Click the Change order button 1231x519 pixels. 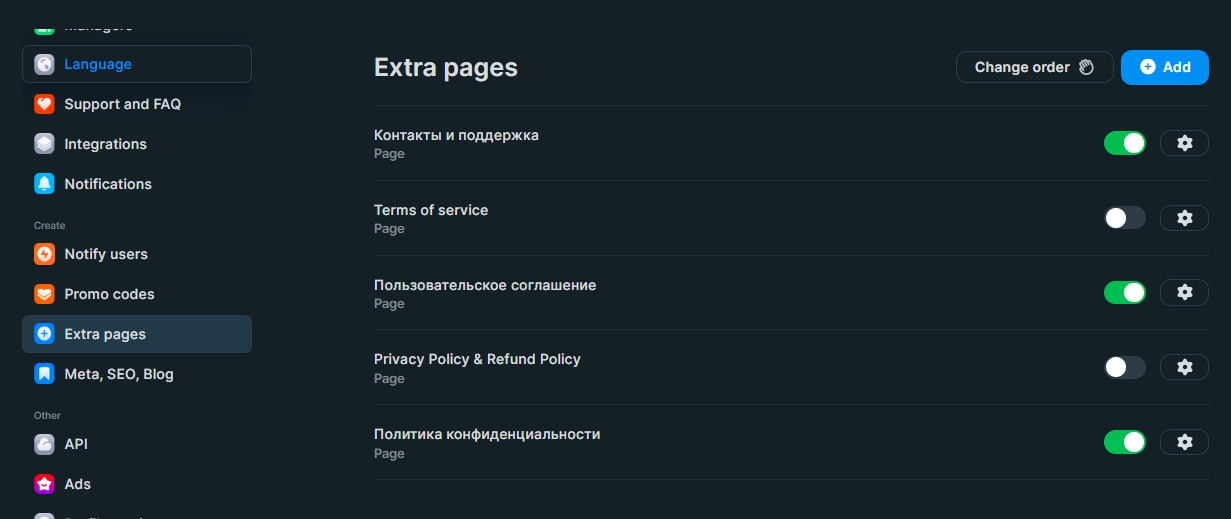[1034, 67]
